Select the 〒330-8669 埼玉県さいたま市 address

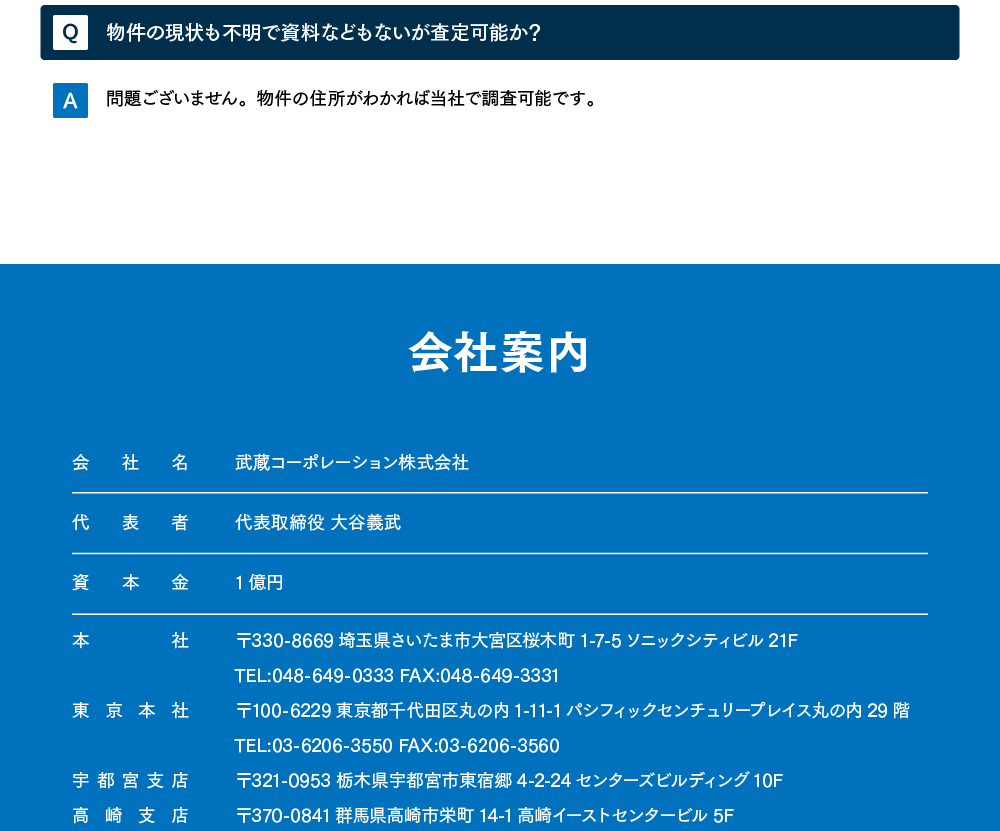point(517,640)
